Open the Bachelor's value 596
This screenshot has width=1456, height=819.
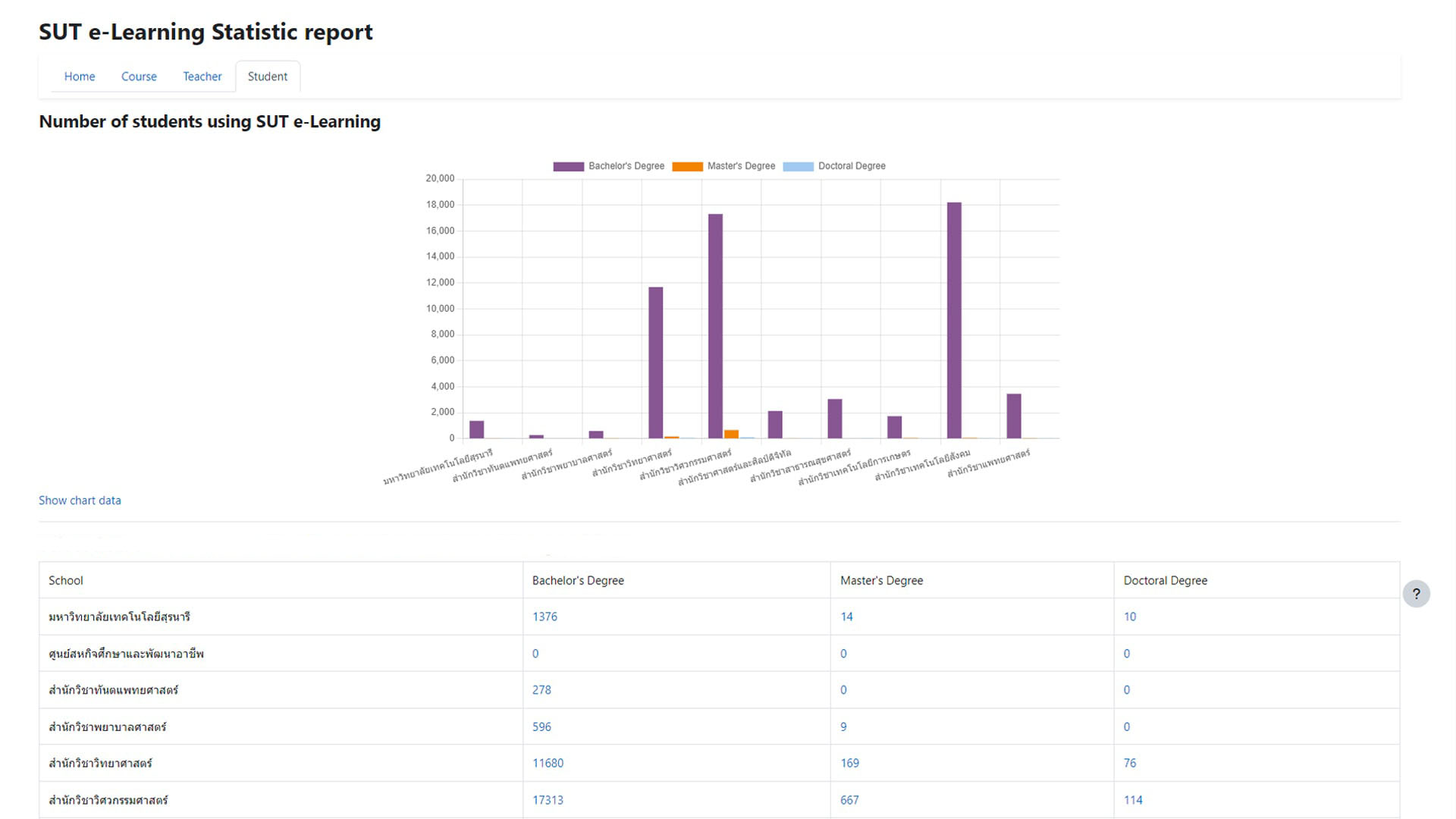pos(541,726)
